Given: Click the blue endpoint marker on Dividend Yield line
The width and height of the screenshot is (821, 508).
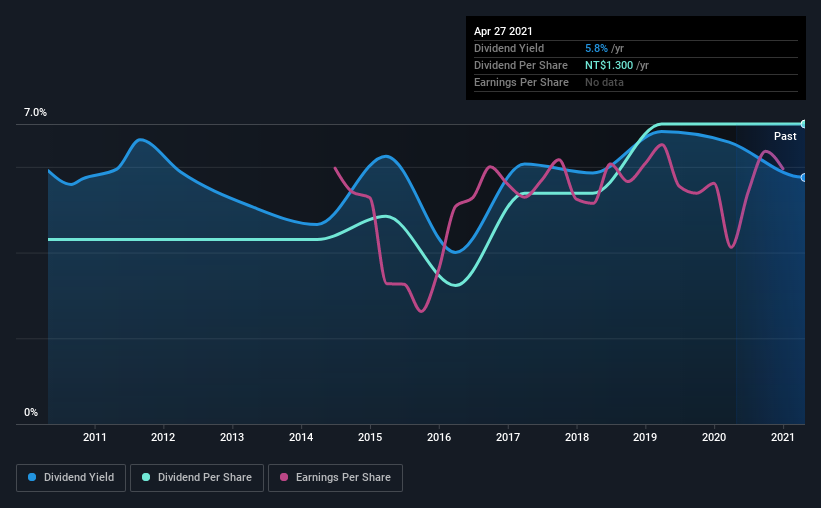Looking at the screenshot, I should [804, 178].
